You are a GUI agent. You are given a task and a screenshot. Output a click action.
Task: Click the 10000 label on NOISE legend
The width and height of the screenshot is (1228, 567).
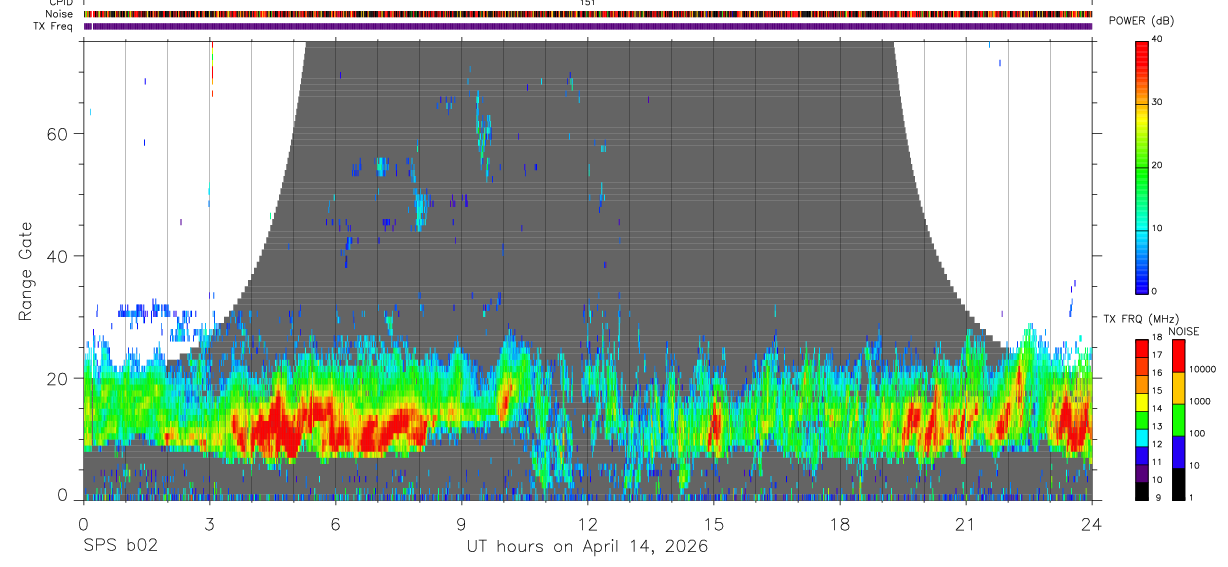coord(1201,369)
